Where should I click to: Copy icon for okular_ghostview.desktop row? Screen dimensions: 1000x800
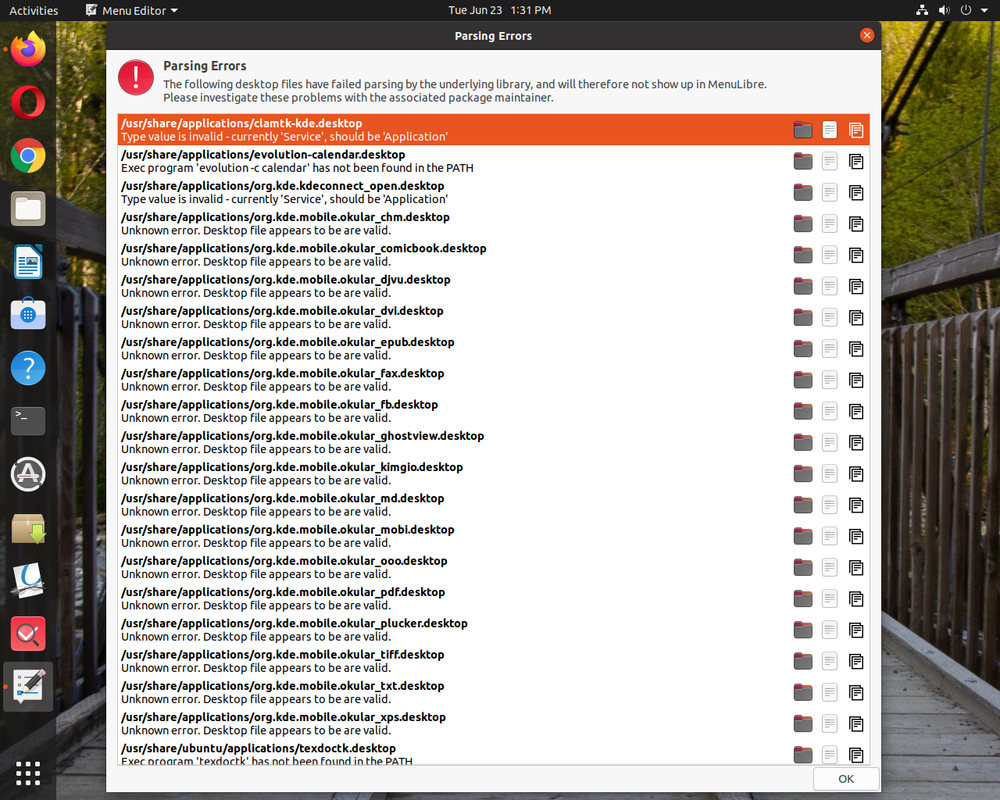856,443
